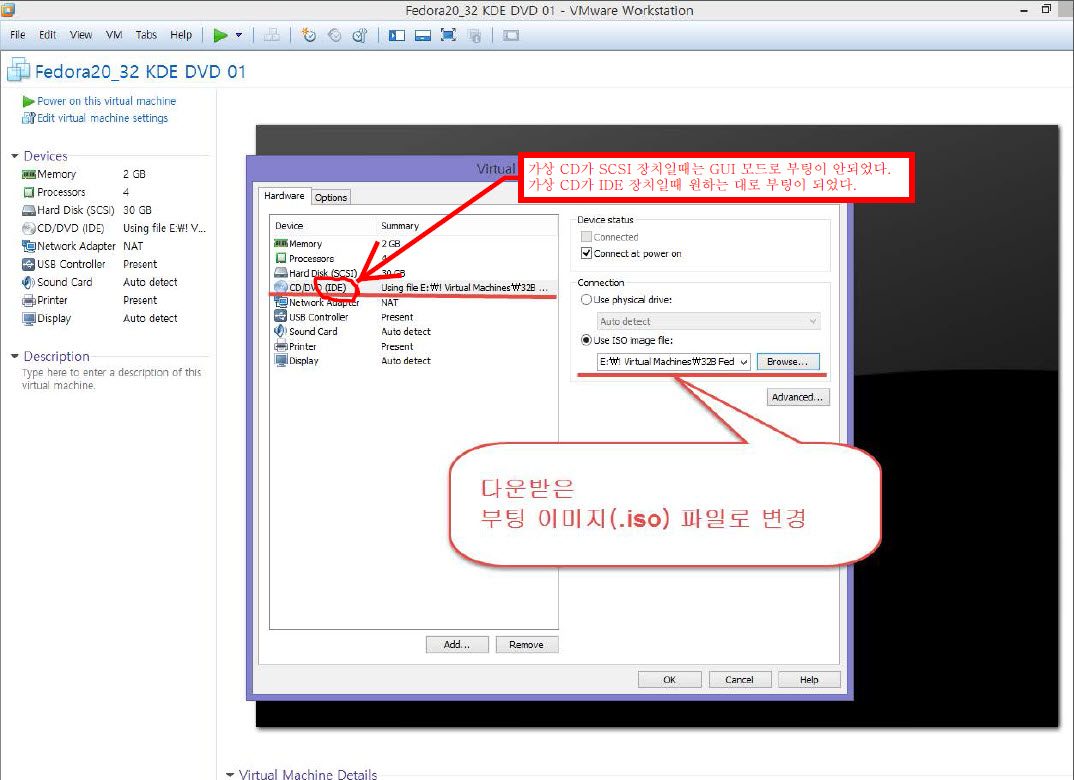1074x780 pixels.
Task: Uncheck Connect at power on
Action: point(586,253)
